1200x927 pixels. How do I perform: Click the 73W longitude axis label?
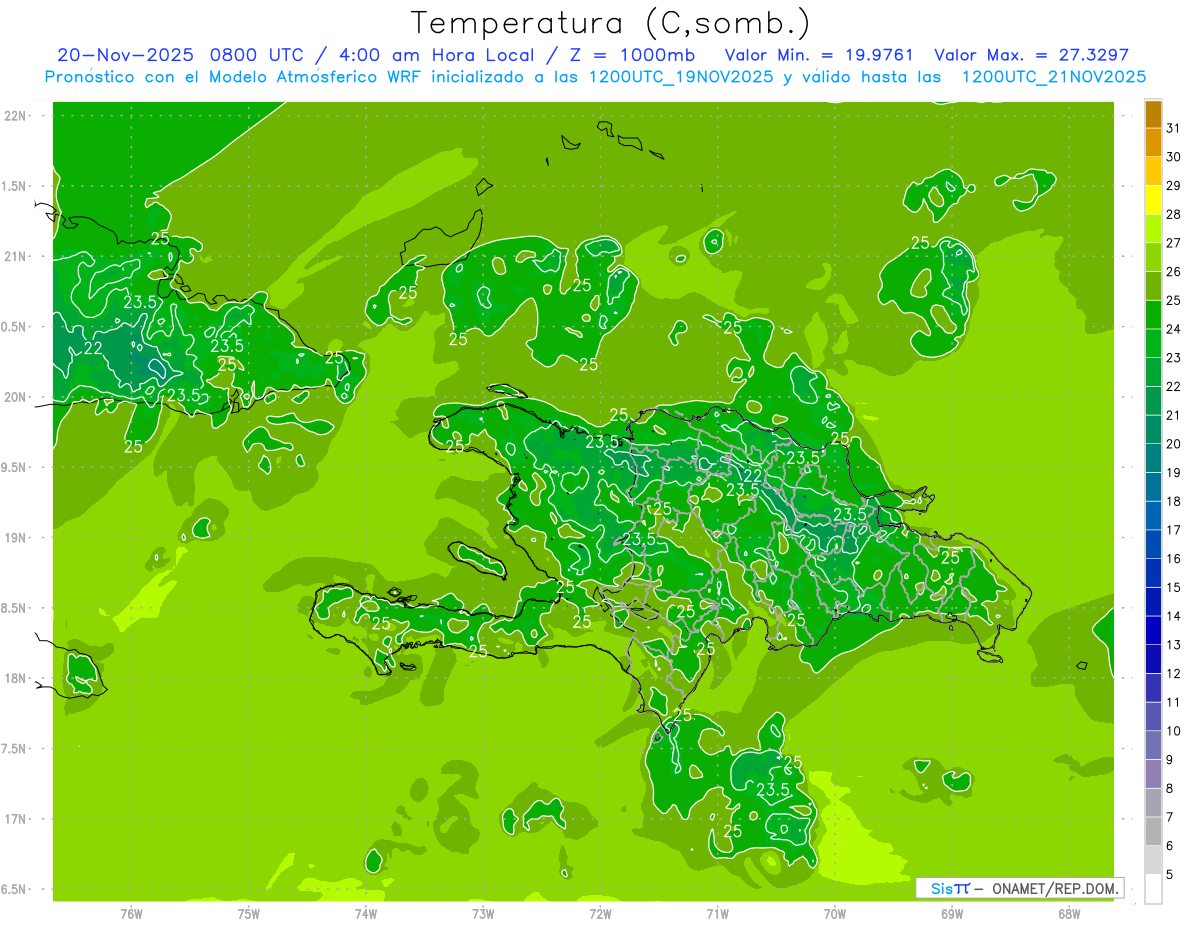483,913
